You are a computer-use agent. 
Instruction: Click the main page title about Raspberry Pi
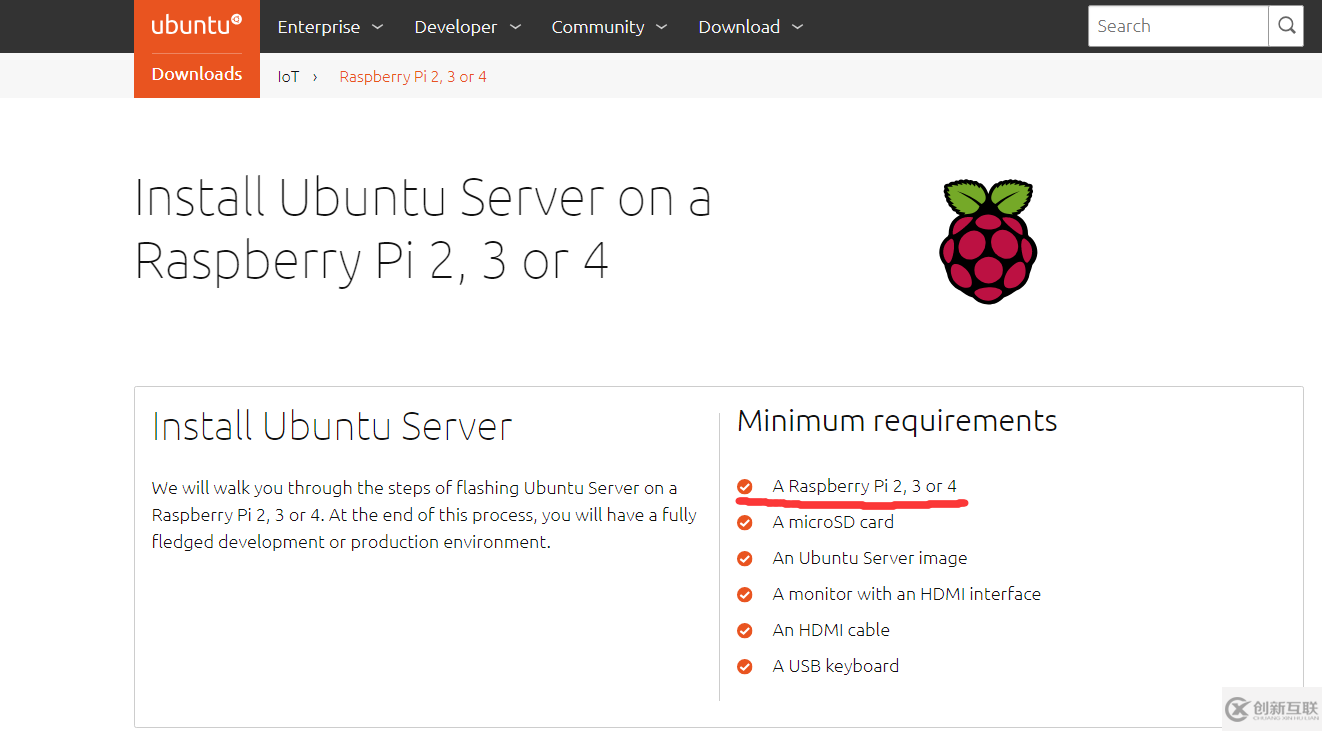[x=423, y=229]
